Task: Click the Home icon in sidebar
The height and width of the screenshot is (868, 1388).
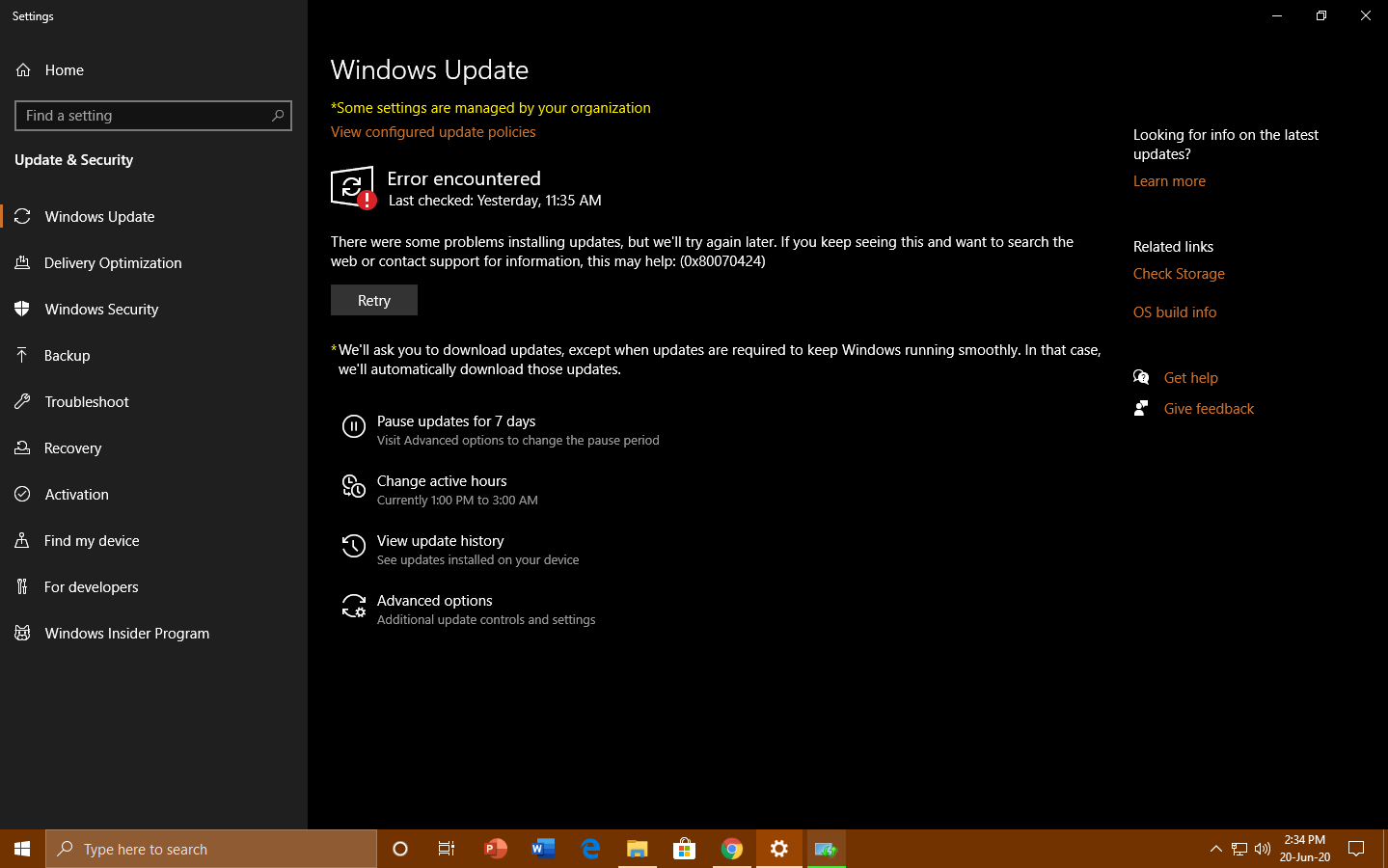Action: pos(23,70)
